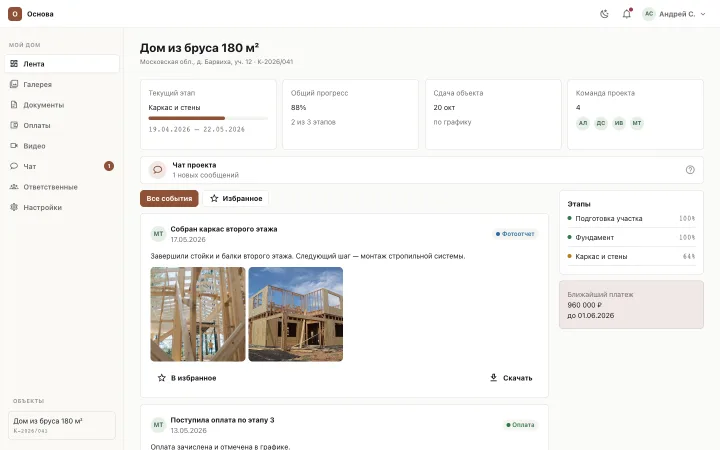Click МТ avatar on Поступила оплата post
The image size is (720, 450).
point(158,425)
